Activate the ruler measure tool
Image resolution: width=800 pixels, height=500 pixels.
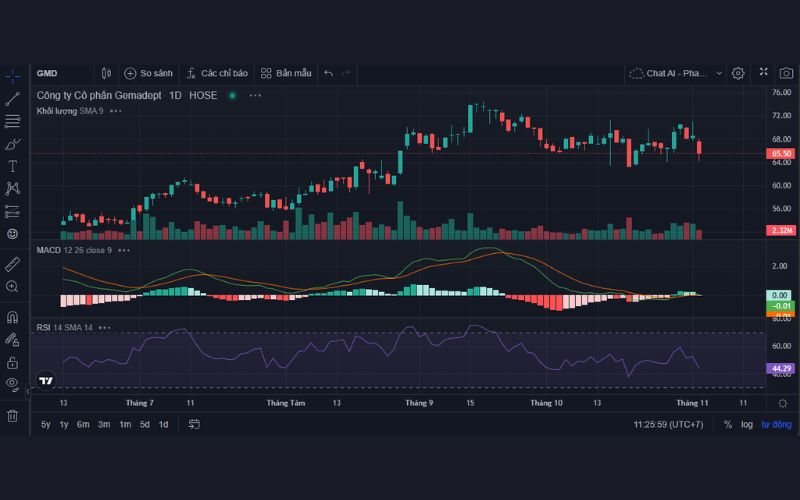tap(13, 264)
